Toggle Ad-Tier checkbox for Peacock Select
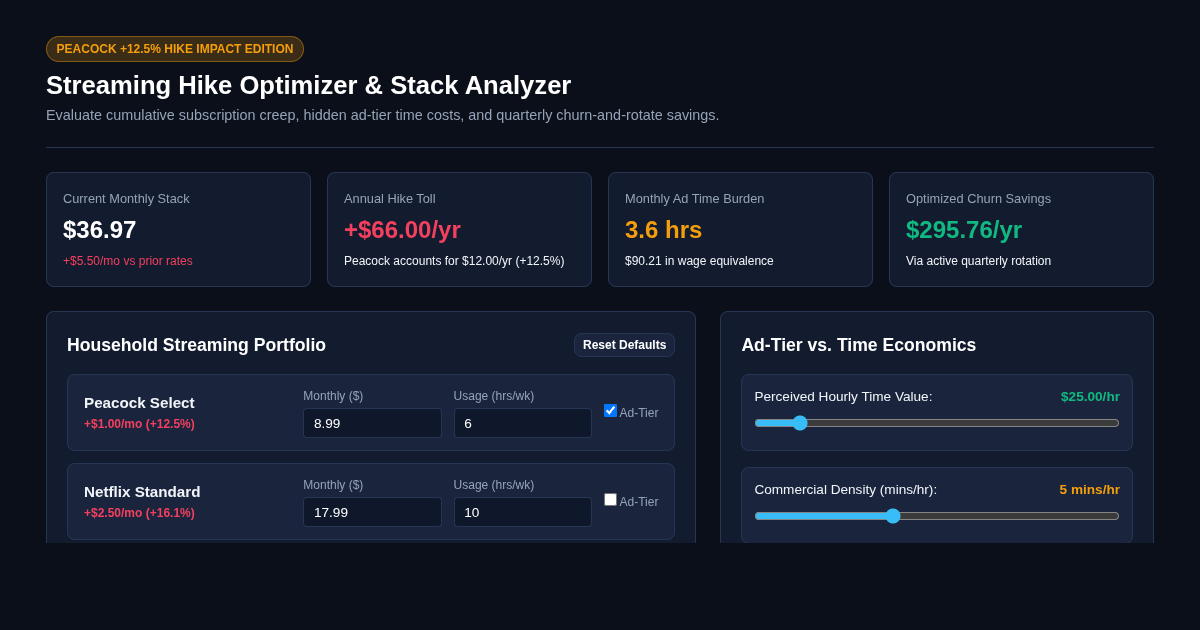1200x630 pixels. [x=610, y=411]
